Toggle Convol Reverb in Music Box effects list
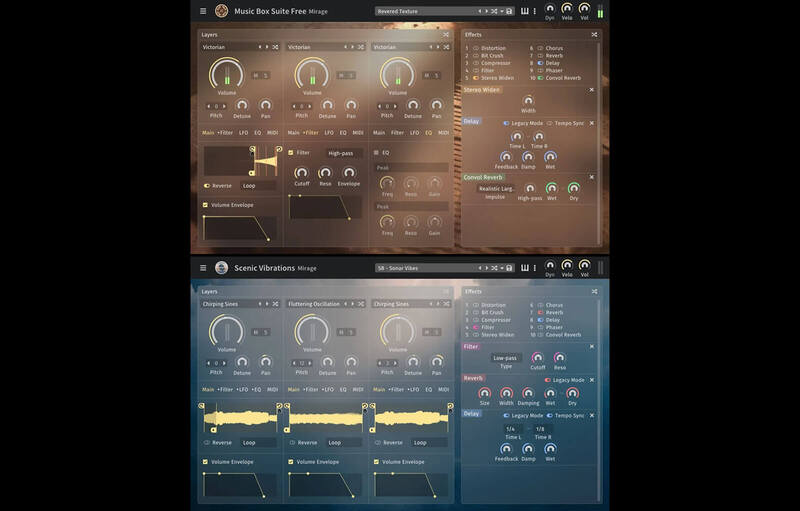 (540, 78)
